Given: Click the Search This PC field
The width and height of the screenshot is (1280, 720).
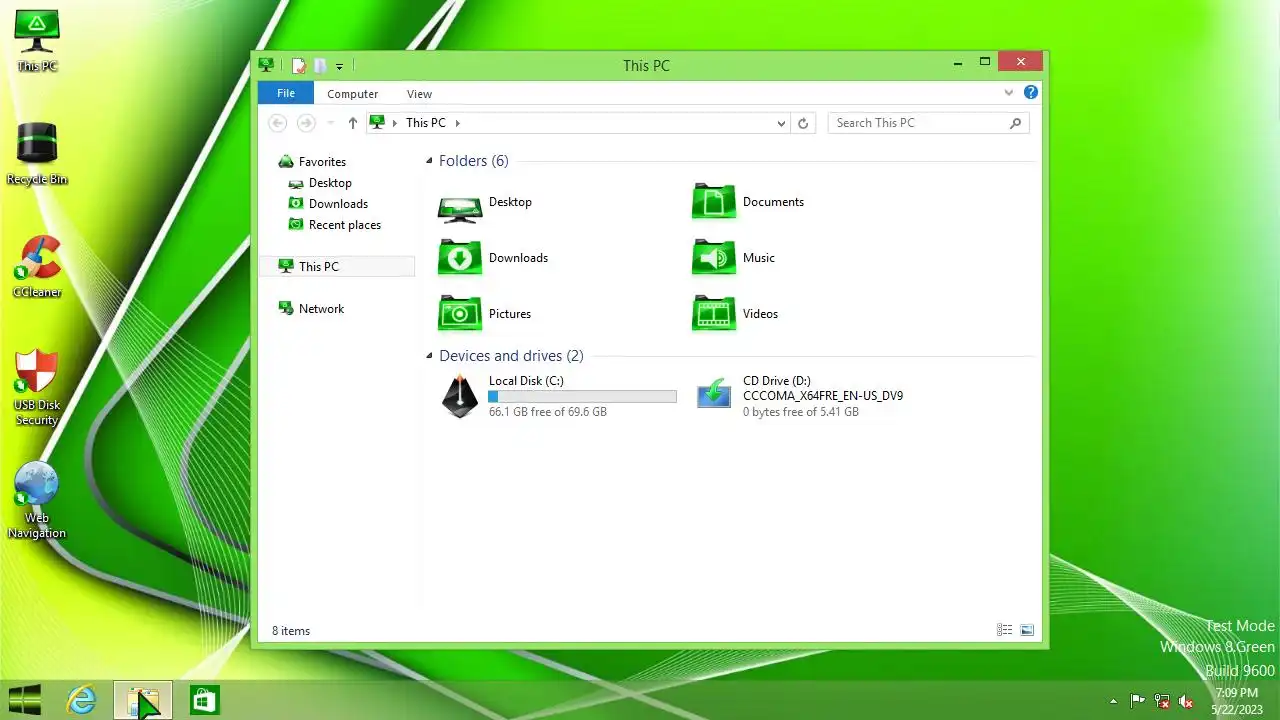Looking at the screenshot, I should pyautogui.click(x=928, y=123).
